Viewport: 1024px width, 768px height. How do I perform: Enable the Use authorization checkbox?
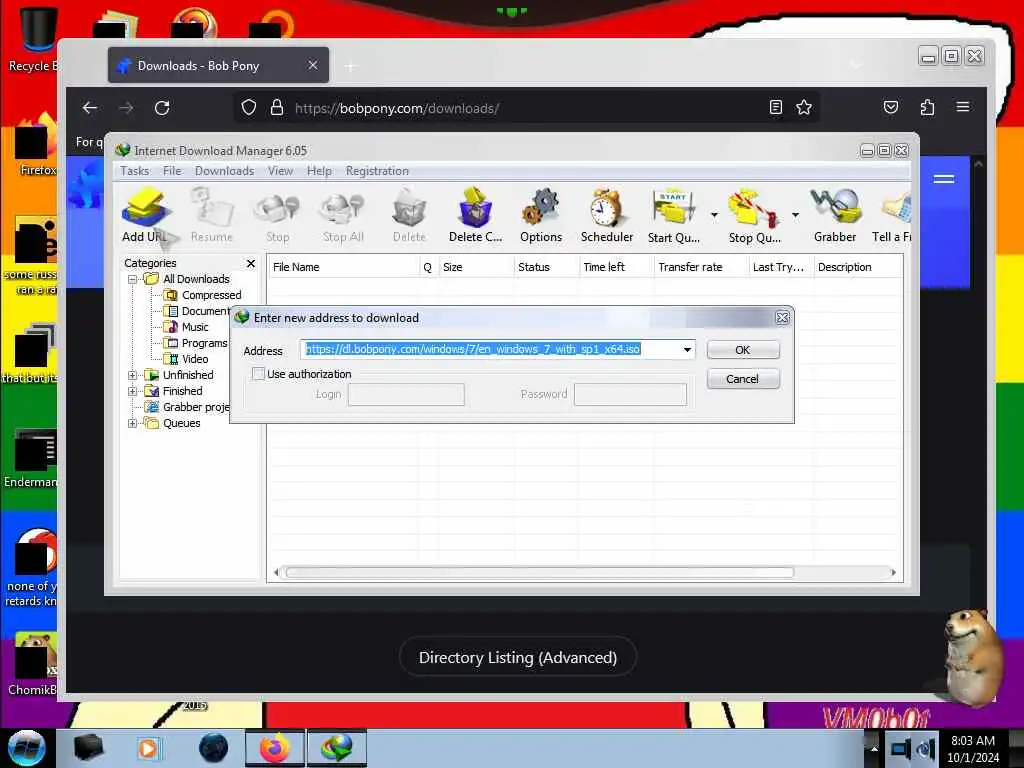tap(259, 374)
